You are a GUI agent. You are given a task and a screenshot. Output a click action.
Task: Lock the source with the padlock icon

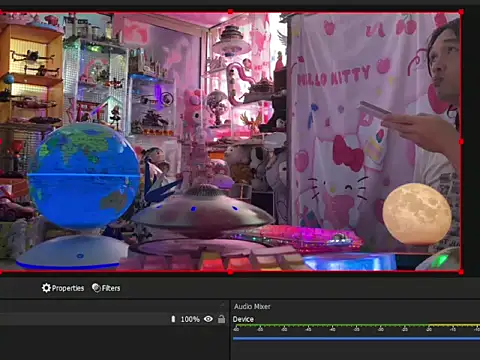click(221, 319)
